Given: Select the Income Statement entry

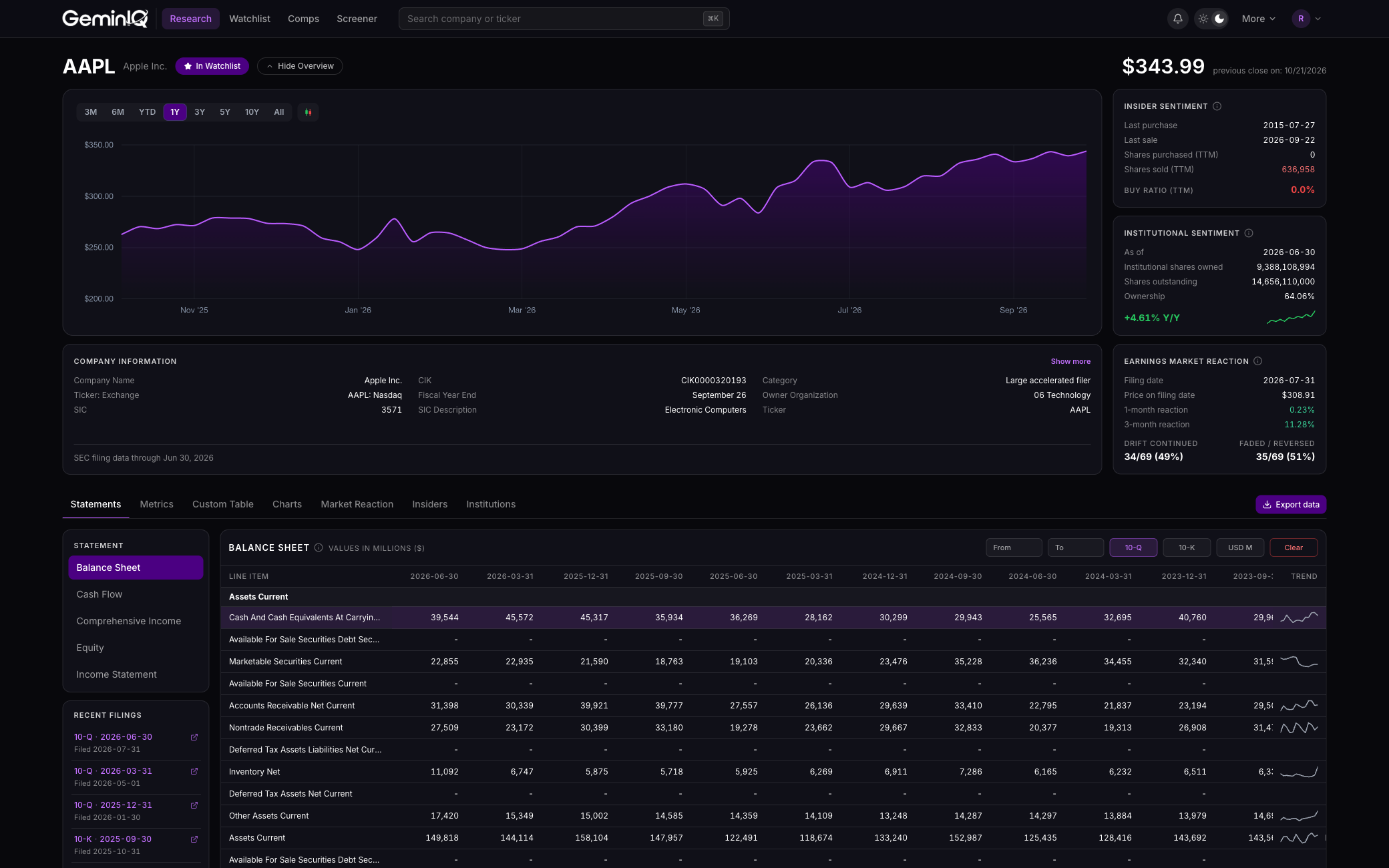Looking at the screenshot, I should (136, 674).
